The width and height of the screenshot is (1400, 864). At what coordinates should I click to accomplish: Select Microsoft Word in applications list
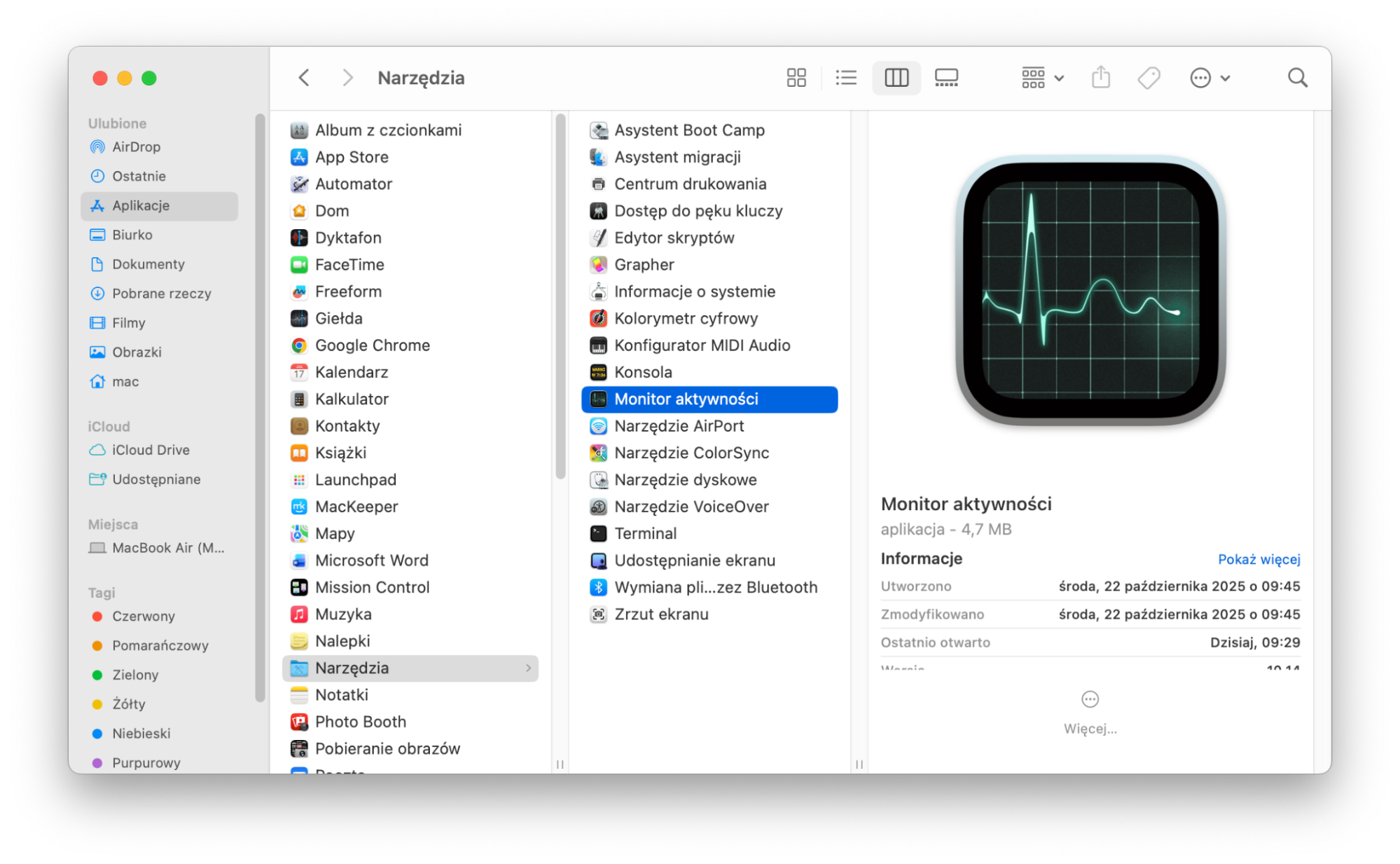(x=410, y=561)
